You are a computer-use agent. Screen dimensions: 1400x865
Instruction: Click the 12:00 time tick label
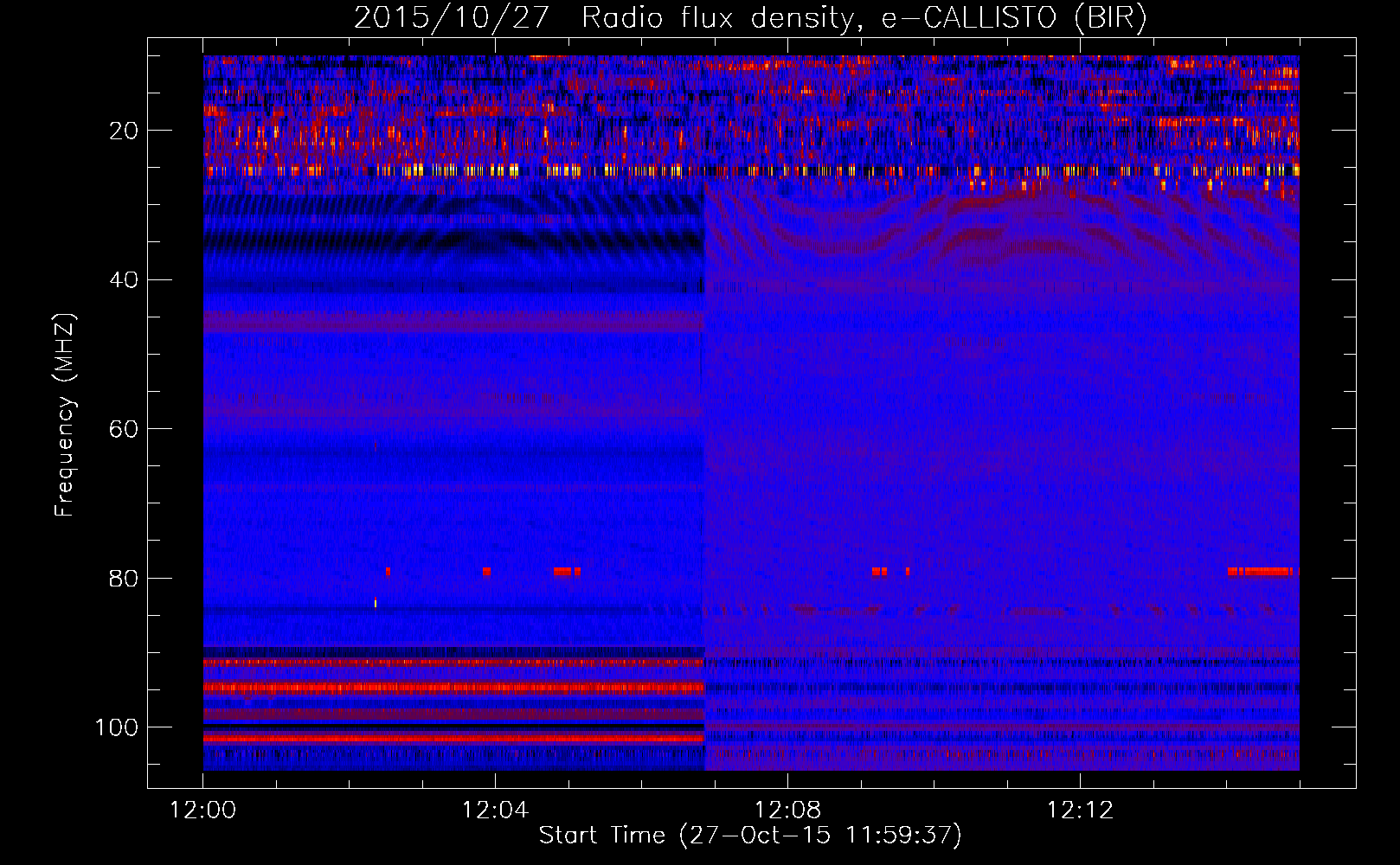203,811
